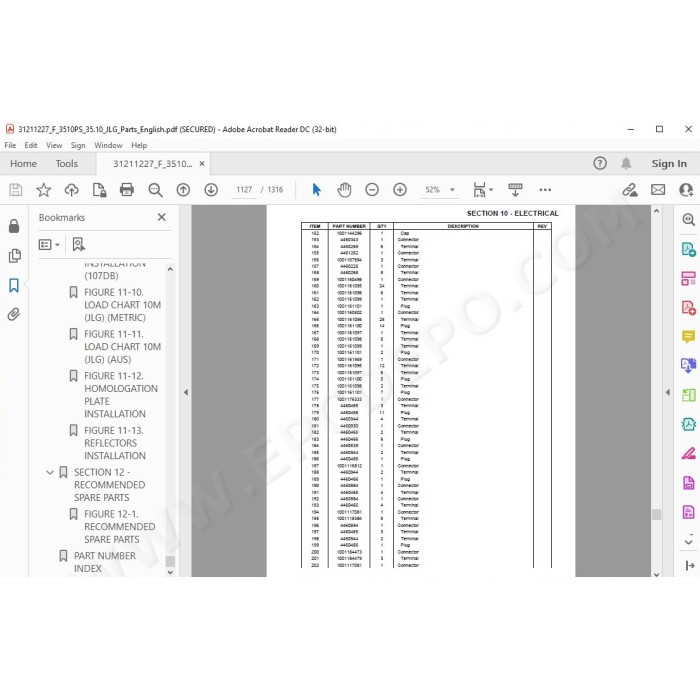Toggle the scrolling mode icon
The width and height of the screenshot is (700, 700).
click(515, 190)
